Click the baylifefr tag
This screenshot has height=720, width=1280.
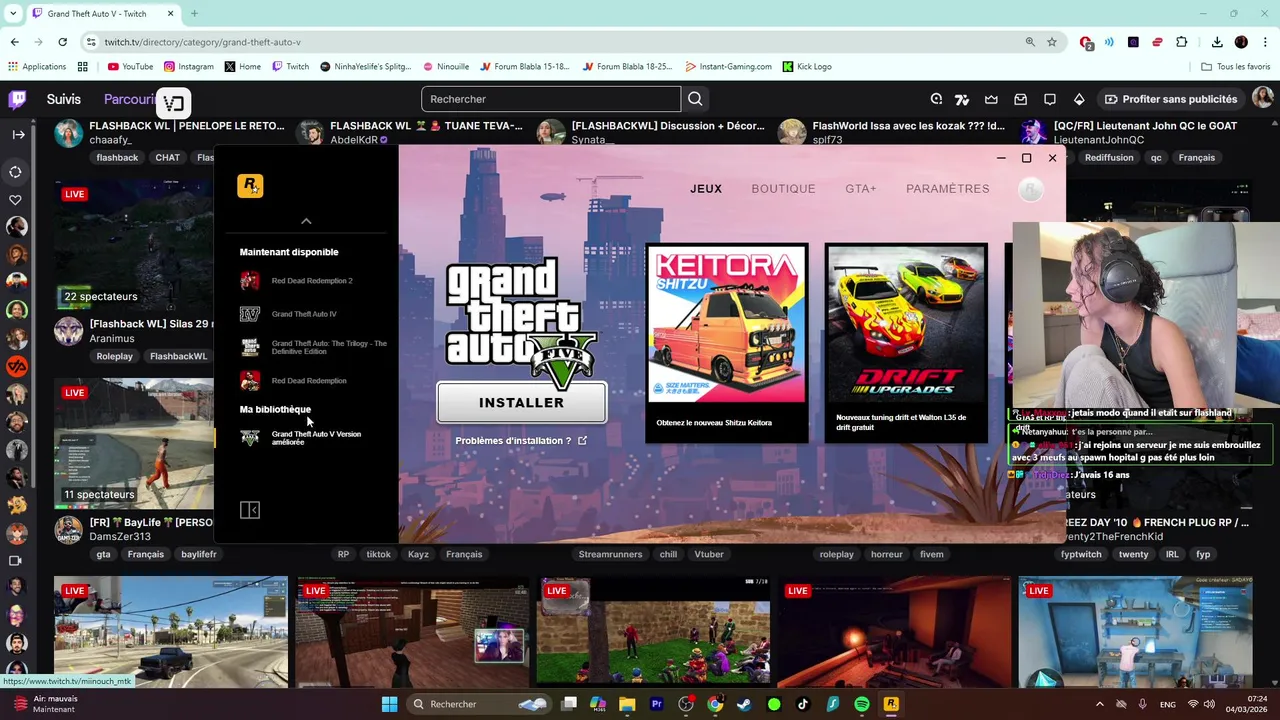tap(199, 554)
